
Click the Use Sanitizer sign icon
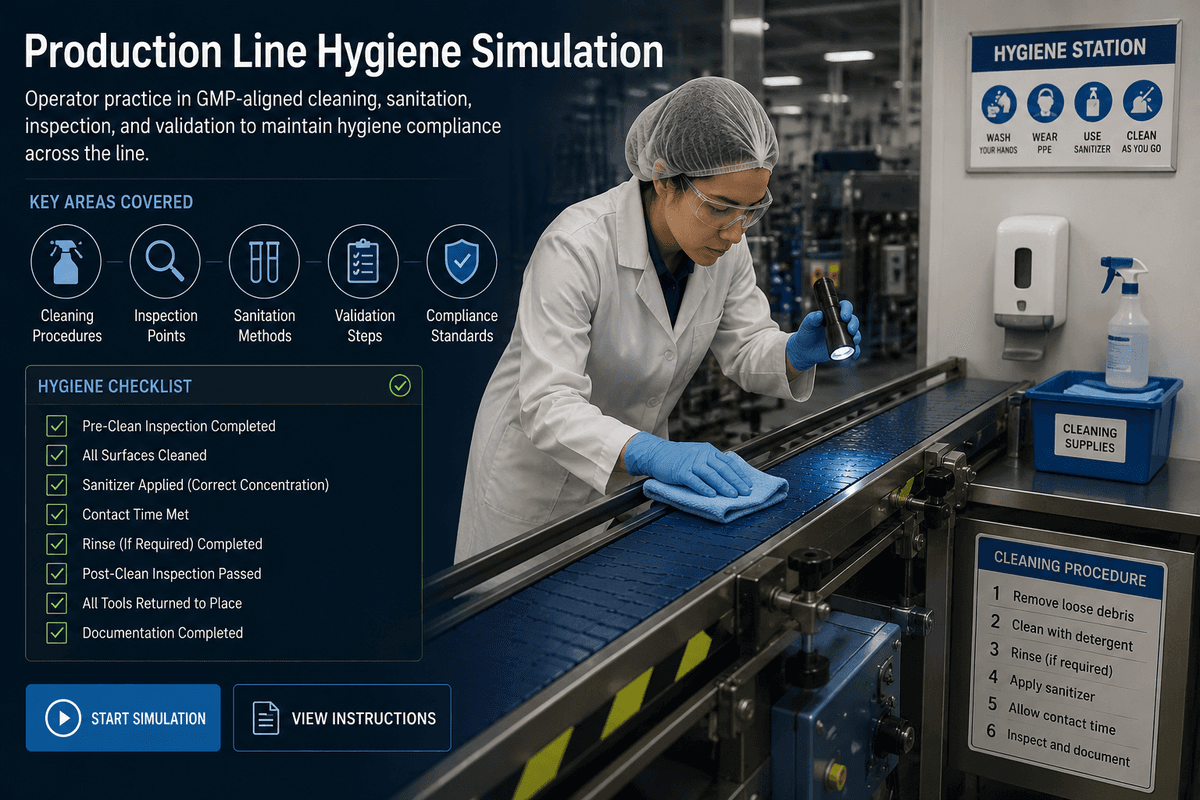point(1092,102)
